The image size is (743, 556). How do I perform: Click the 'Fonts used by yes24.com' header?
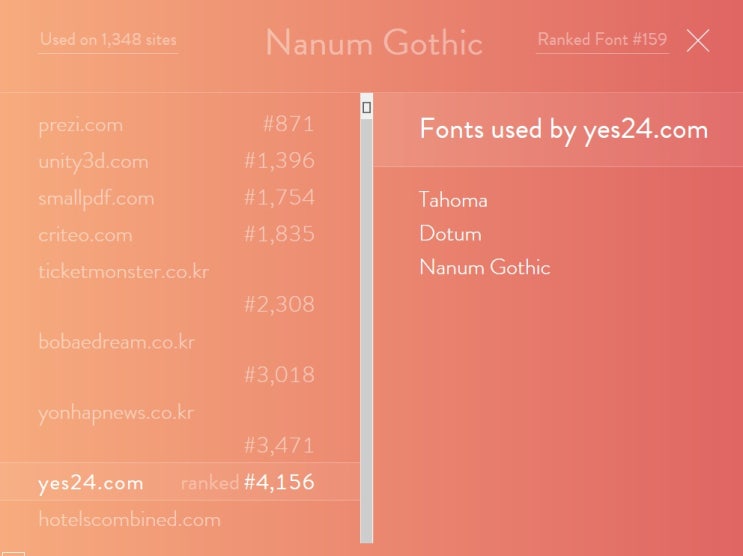(563, 130)
